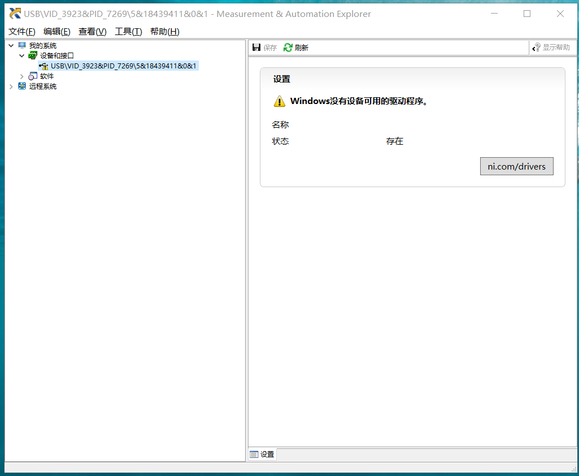Screen dimensions: 579x476
Task: Expand the 软件 tree node
Action: coord(21,76)
